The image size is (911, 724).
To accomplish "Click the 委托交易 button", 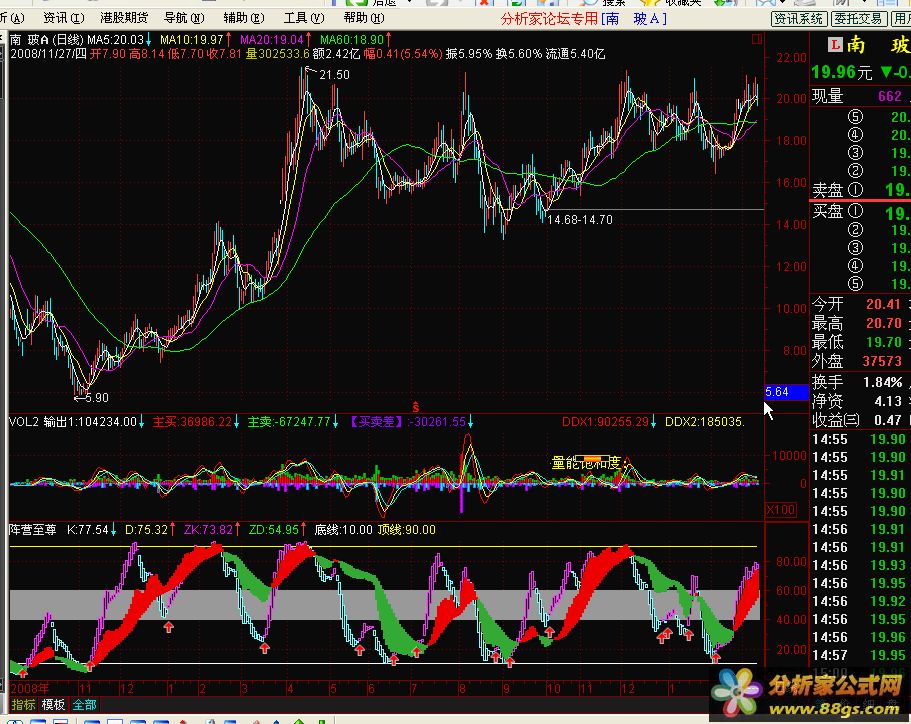I will point(858,19).
